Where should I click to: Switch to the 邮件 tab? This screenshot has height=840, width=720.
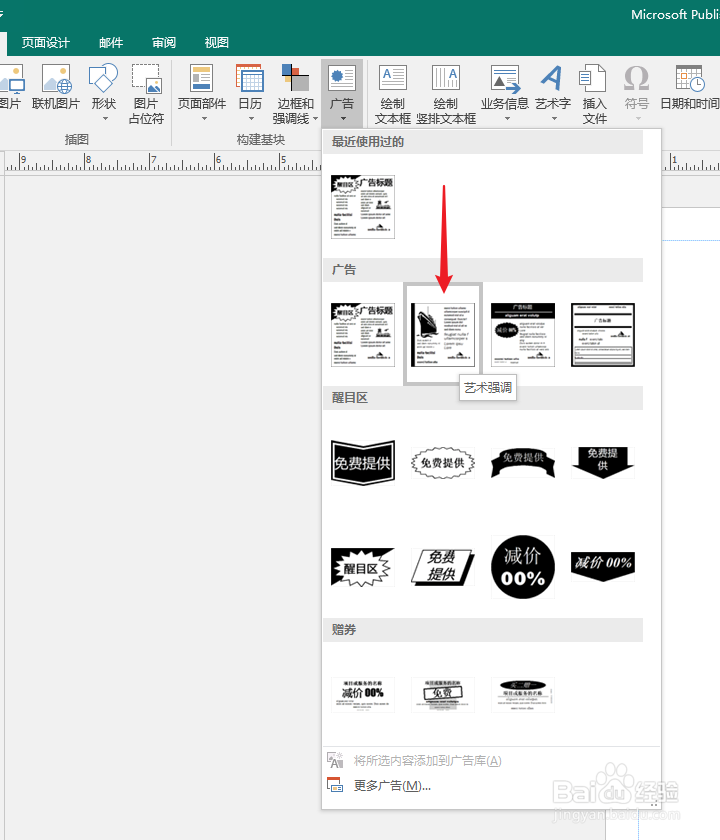(111, 43)
